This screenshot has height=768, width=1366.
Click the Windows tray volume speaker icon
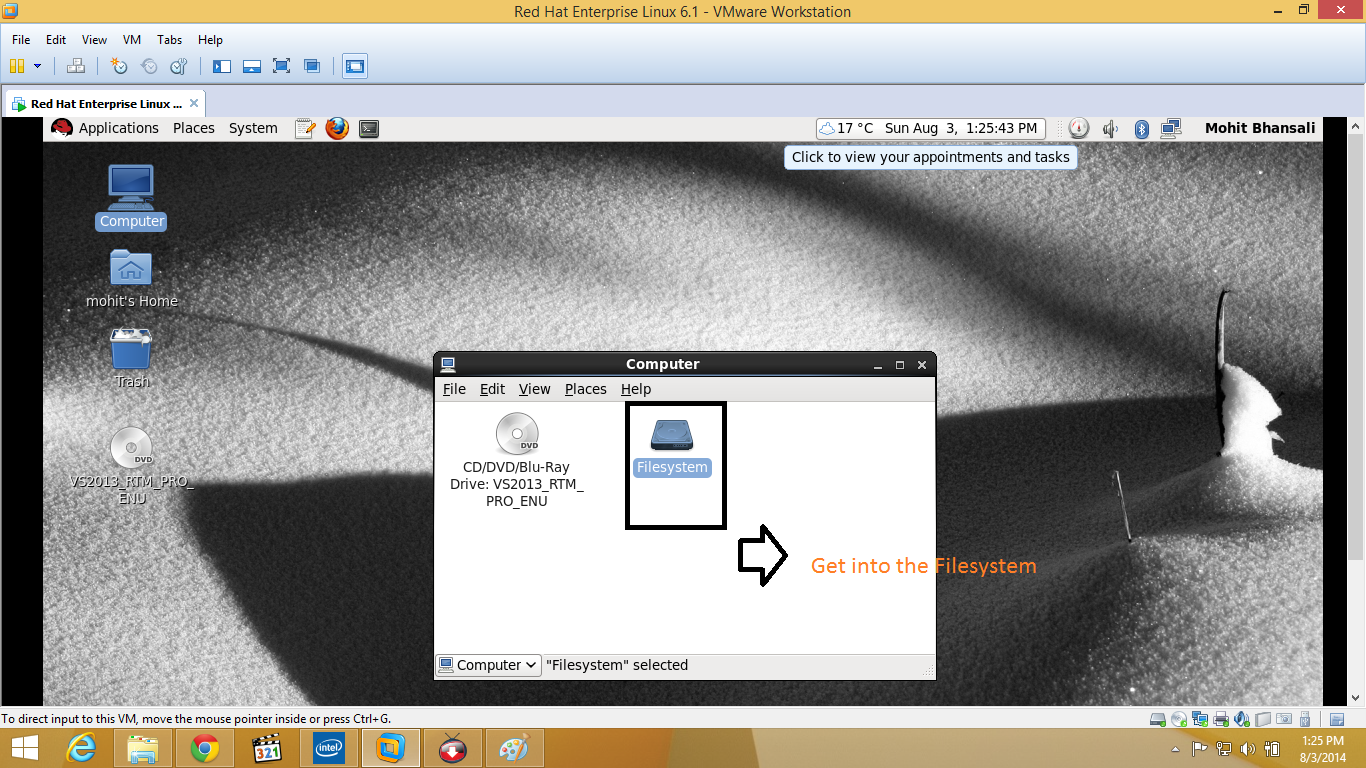coord(1248,749)
